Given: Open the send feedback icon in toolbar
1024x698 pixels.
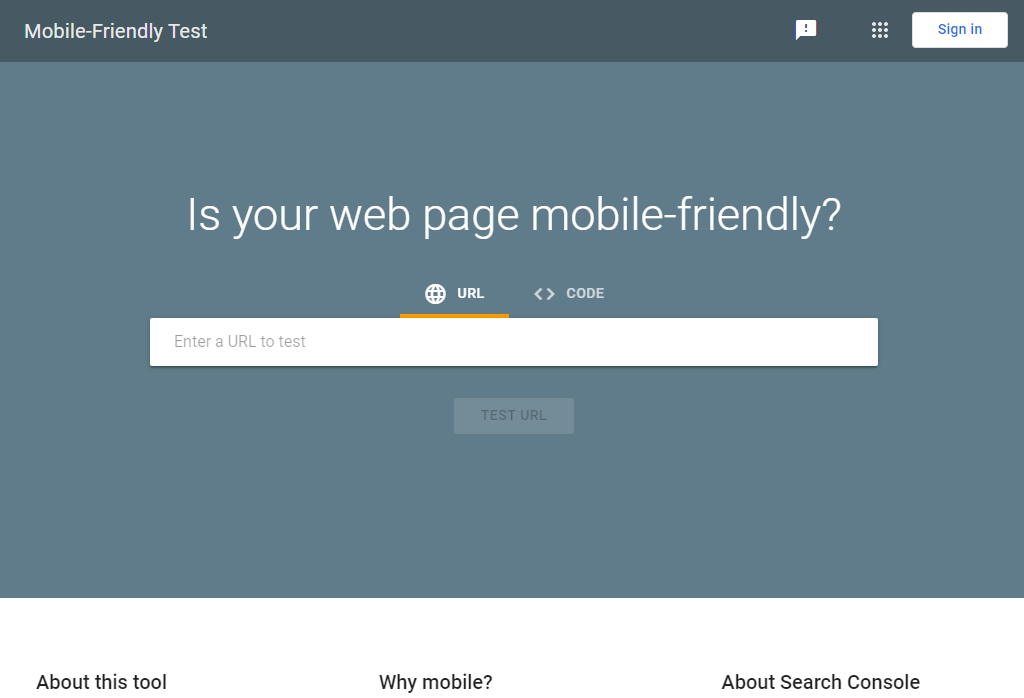Looking at the screenshot, I should tap(806, 30).
